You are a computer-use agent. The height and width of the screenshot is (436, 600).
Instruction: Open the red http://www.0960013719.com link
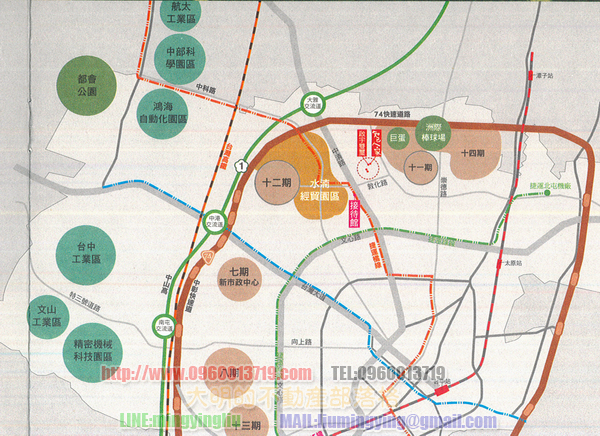tap(207, 374)
